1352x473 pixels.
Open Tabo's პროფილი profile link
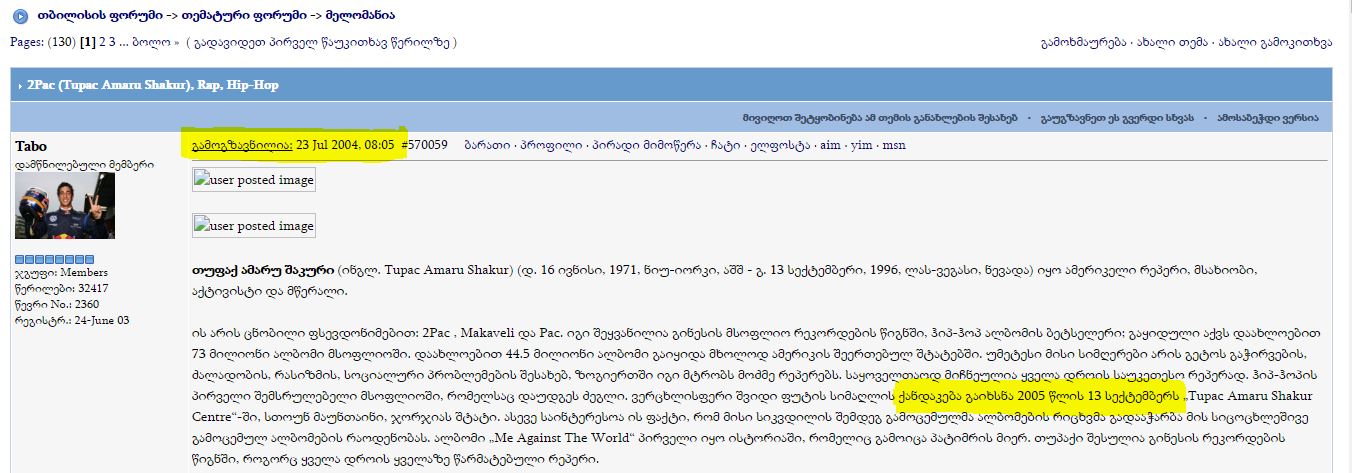pos(549,145)
